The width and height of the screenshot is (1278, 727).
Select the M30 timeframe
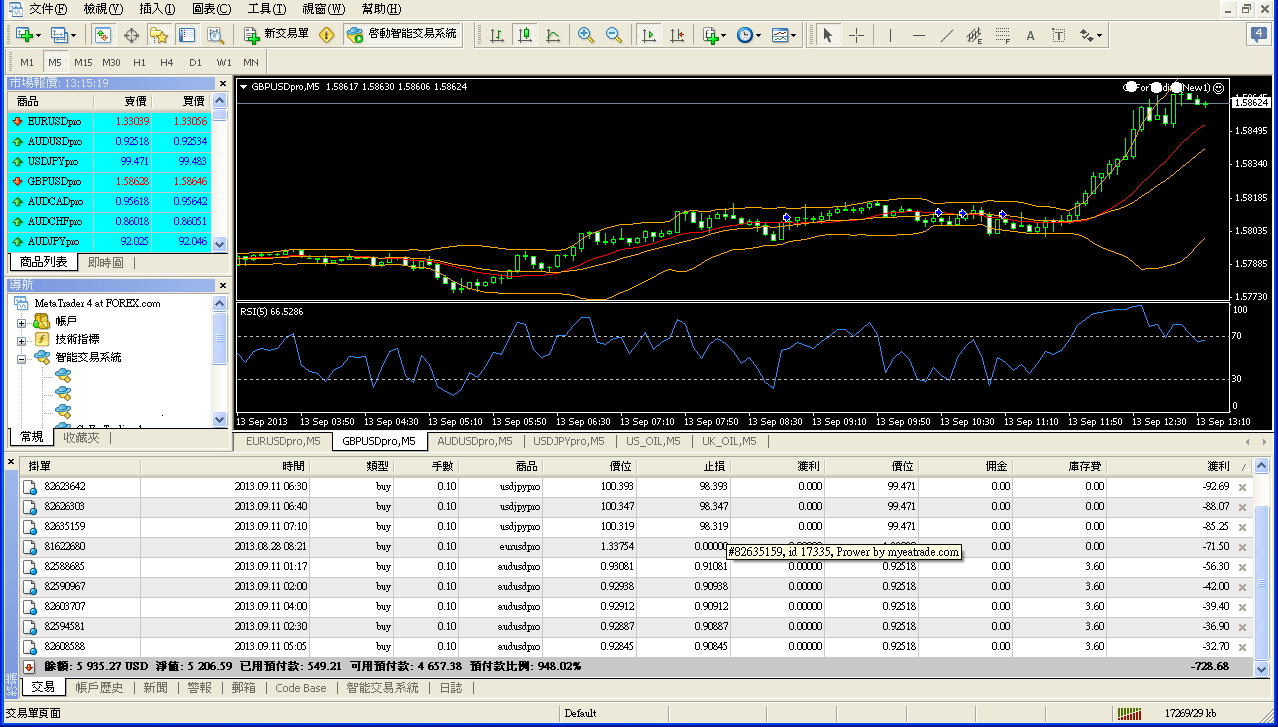[x=111, y=62]
